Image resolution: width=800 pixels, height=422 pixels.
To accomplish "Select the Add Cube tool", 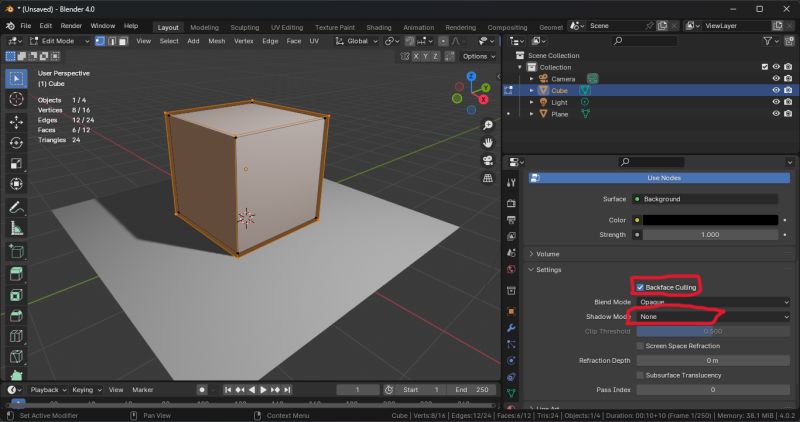I will click(x=16, y=251).
